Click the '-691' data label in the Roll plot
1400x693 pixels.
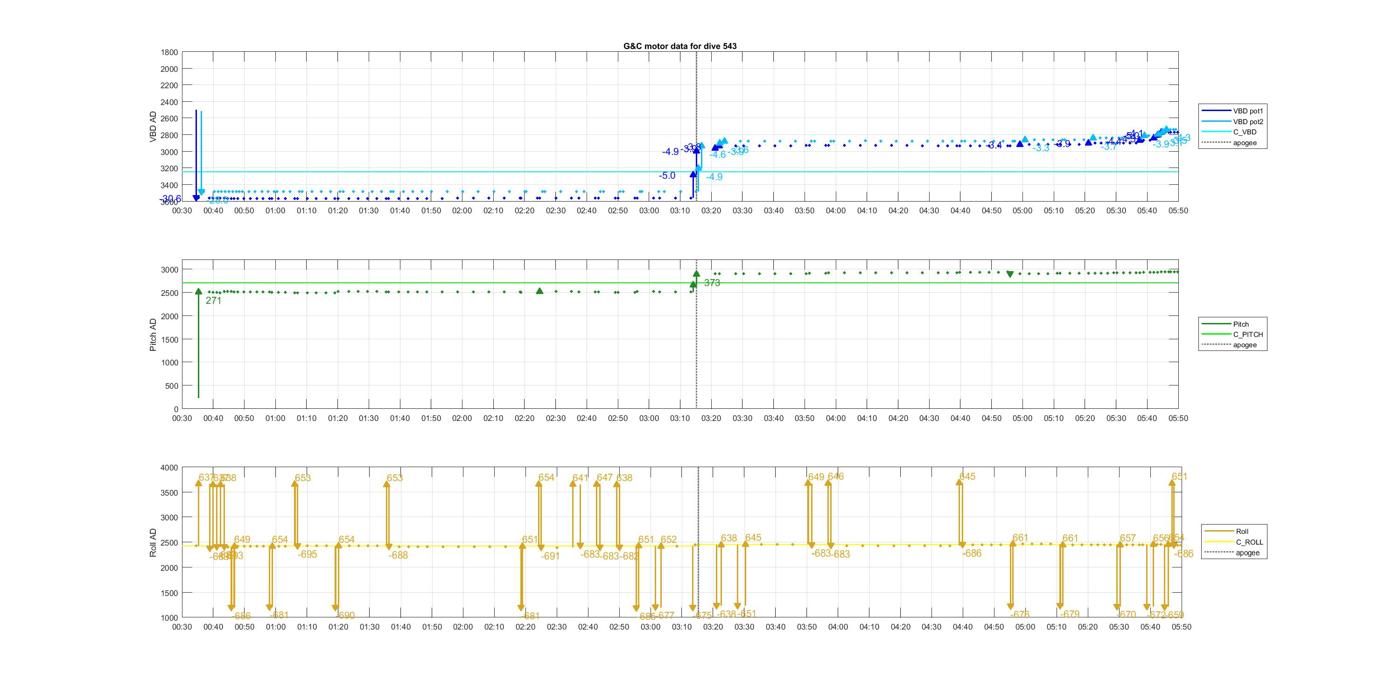point(550,556)
